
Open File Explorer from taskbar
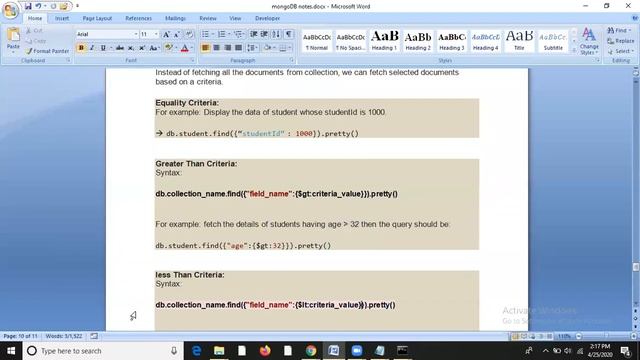(x=219, y=351)
